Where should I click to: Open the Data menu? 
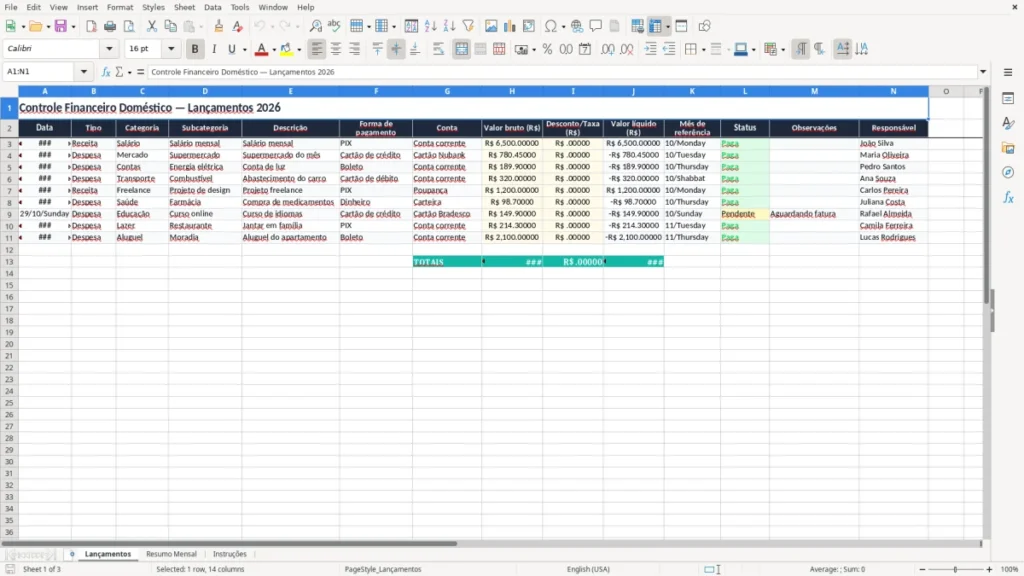[x=212, y=7]
